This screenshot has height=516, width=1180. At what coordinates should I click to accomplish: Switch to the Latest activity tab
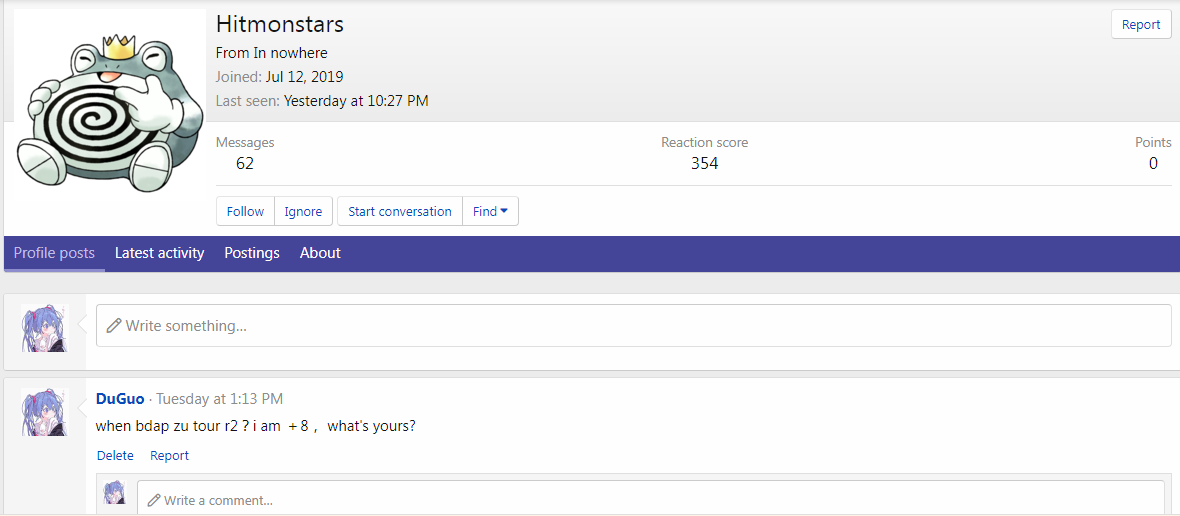point(159,253)
